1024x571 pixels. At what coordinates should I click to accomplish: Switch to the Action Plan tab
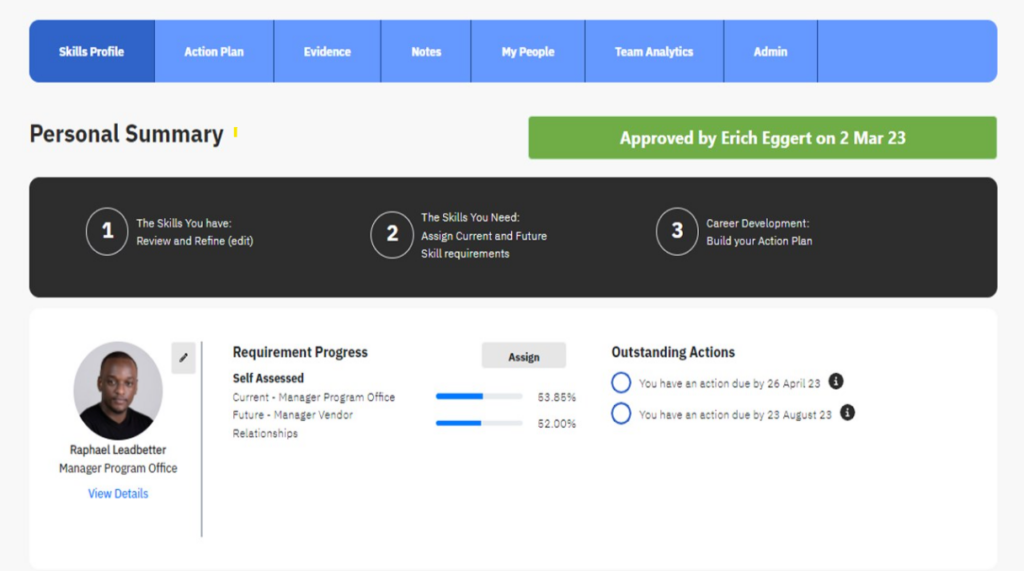pyautogui.click(x=214, y=51)
